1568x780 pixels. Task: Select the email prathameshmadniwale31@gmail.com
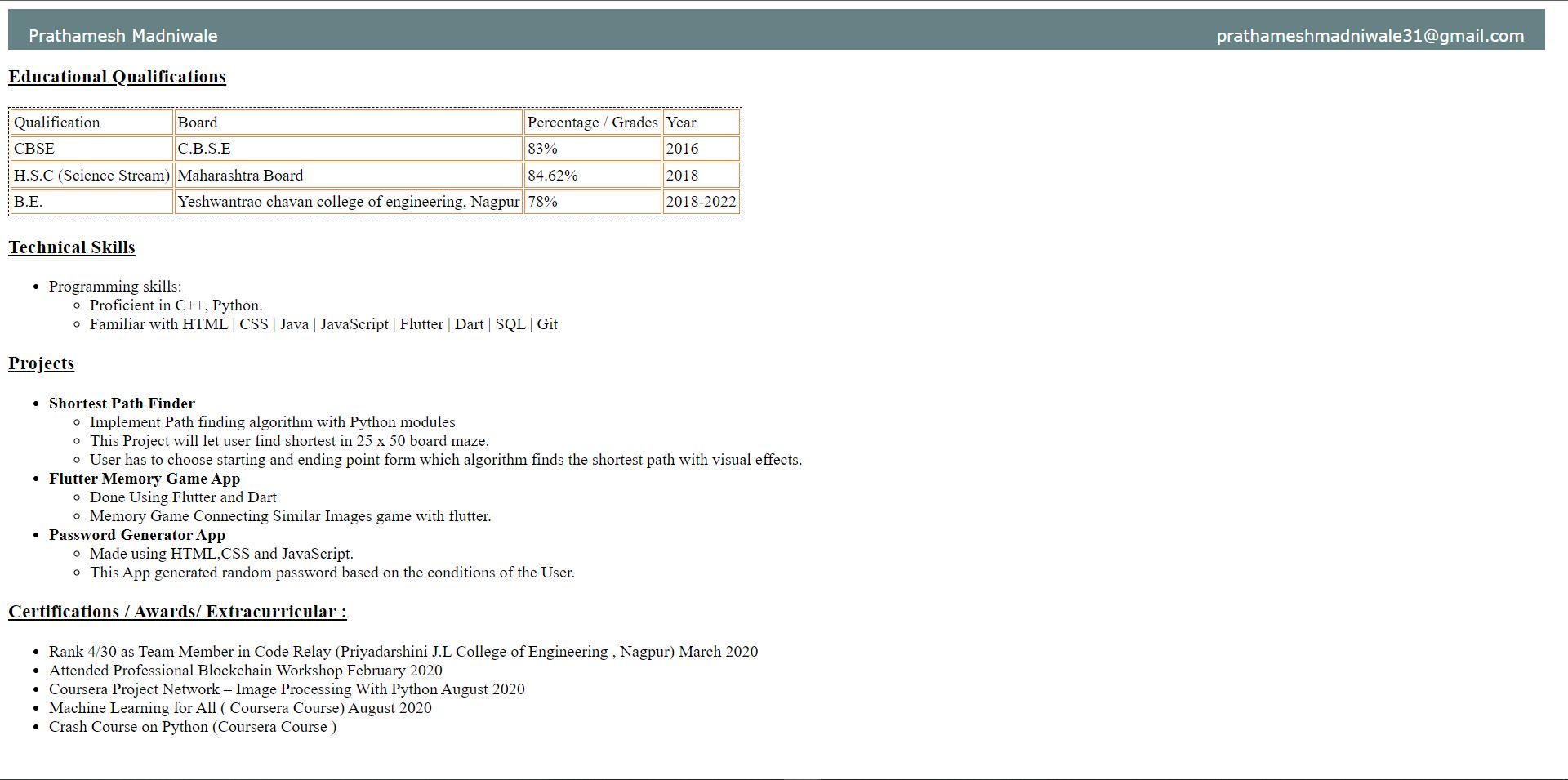[1370, 35]
